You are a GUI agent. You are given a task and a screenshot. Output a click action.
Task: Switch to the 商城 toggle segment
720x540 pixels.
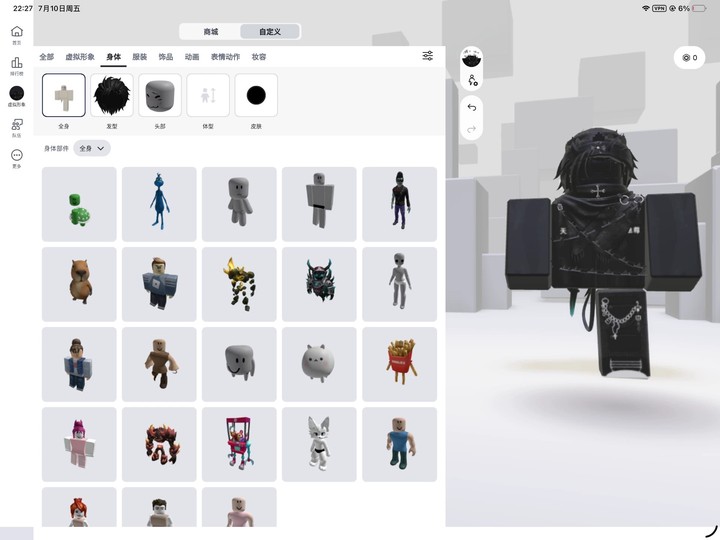(x=211, y=32)
